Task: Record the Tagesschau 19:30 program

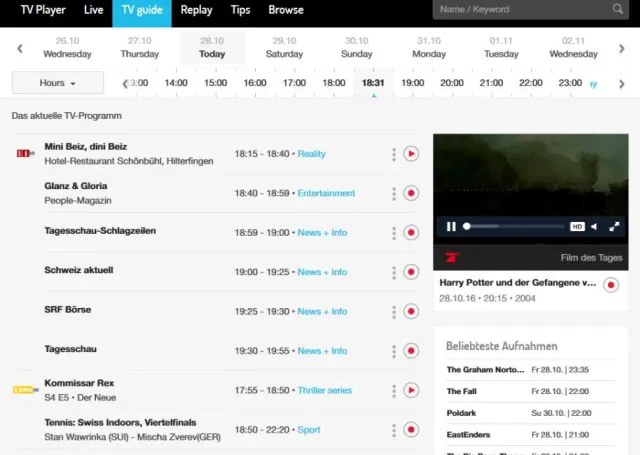Action: tap(411, 351)
